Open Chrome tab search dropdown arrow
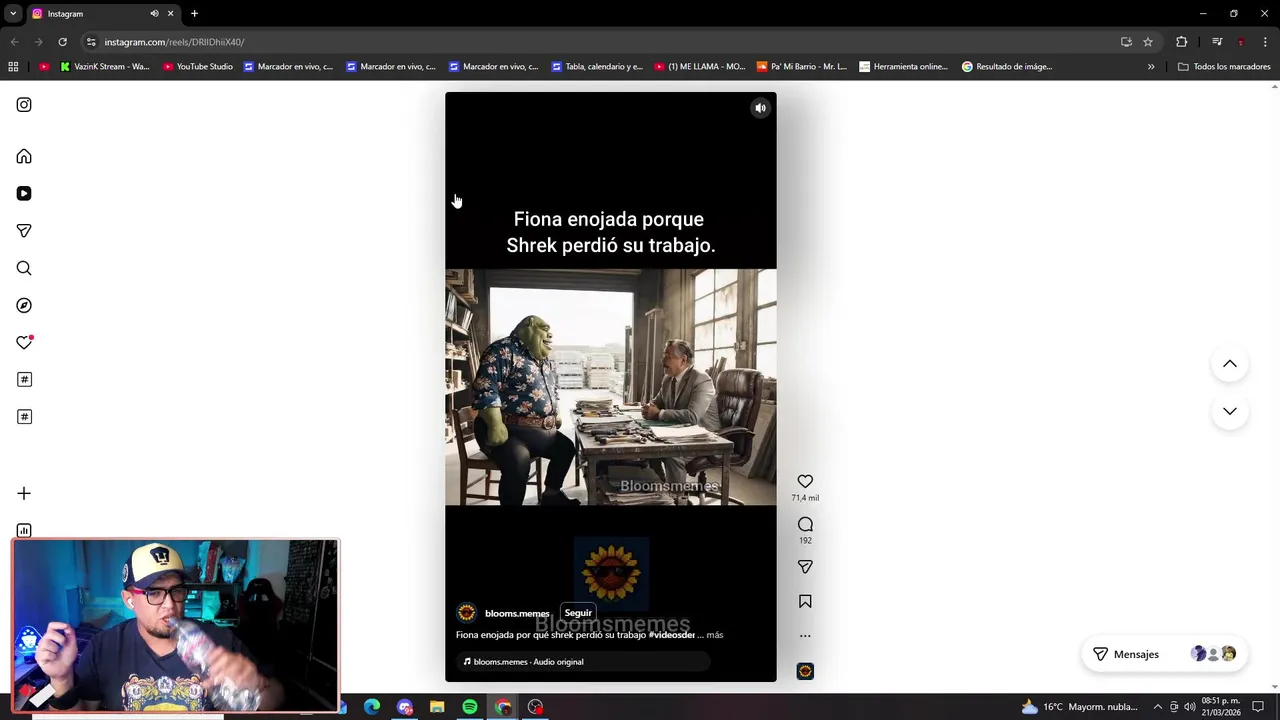This screenshot has height=720, width=1280. click(x=13, y=14)
